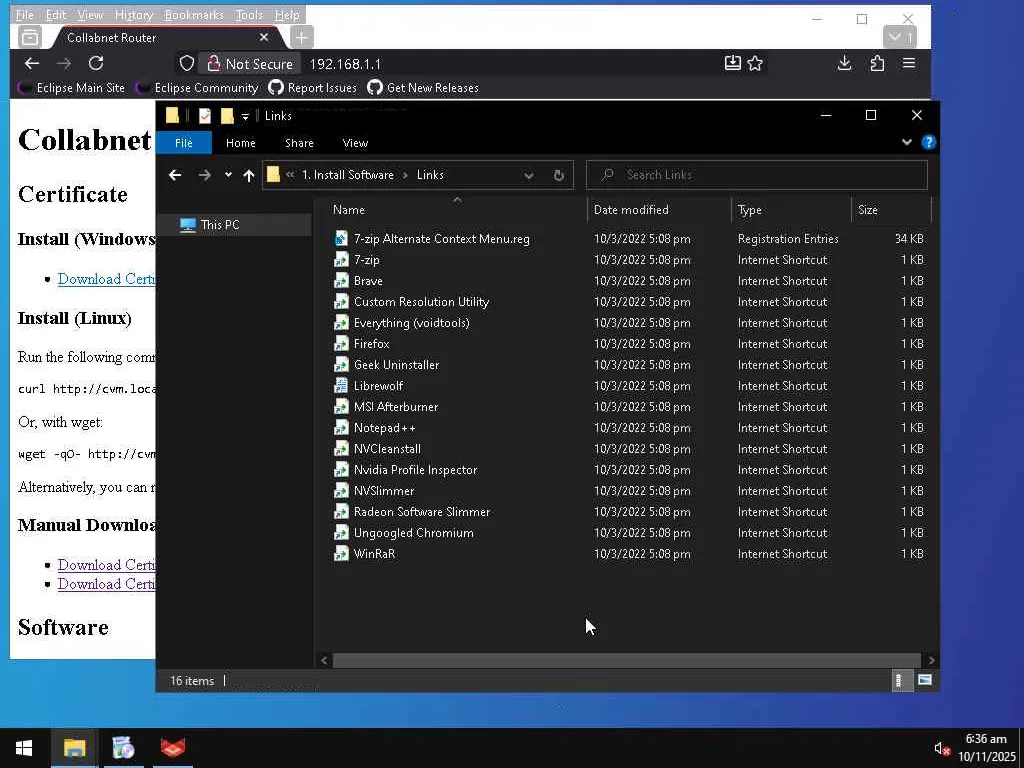Screen dimensions: 1024x768
Task: Open the View ribbon tab in Explorer
Action: 355,142
